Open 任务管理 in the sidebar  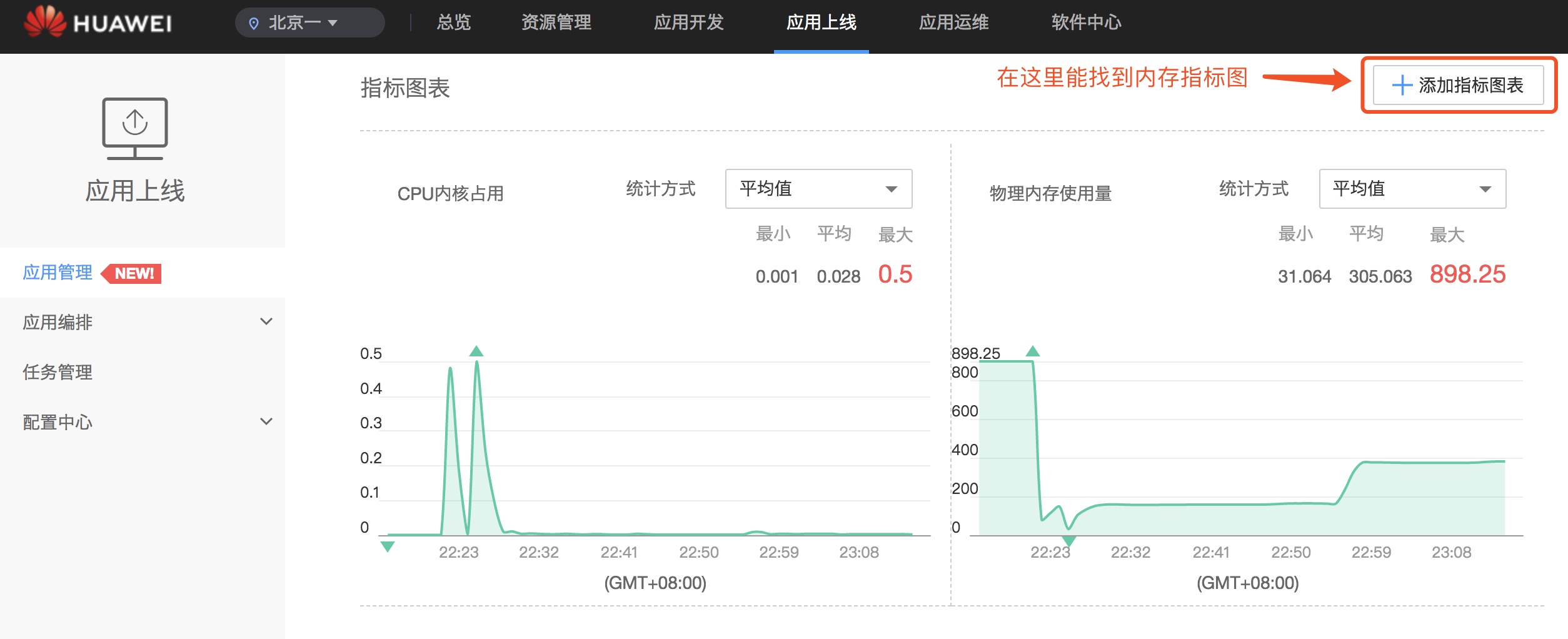58,373
